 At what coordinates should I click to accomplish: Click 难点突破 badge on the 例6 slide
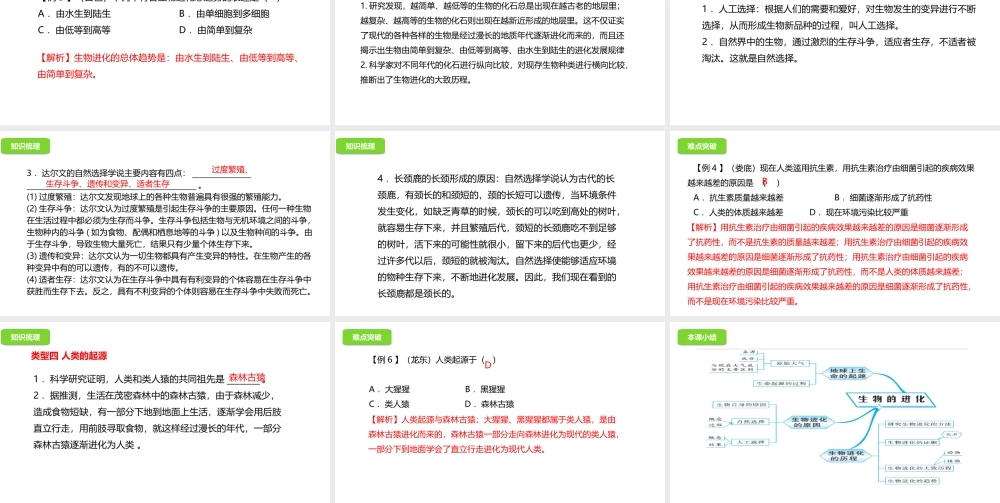[x=367, y=338]
